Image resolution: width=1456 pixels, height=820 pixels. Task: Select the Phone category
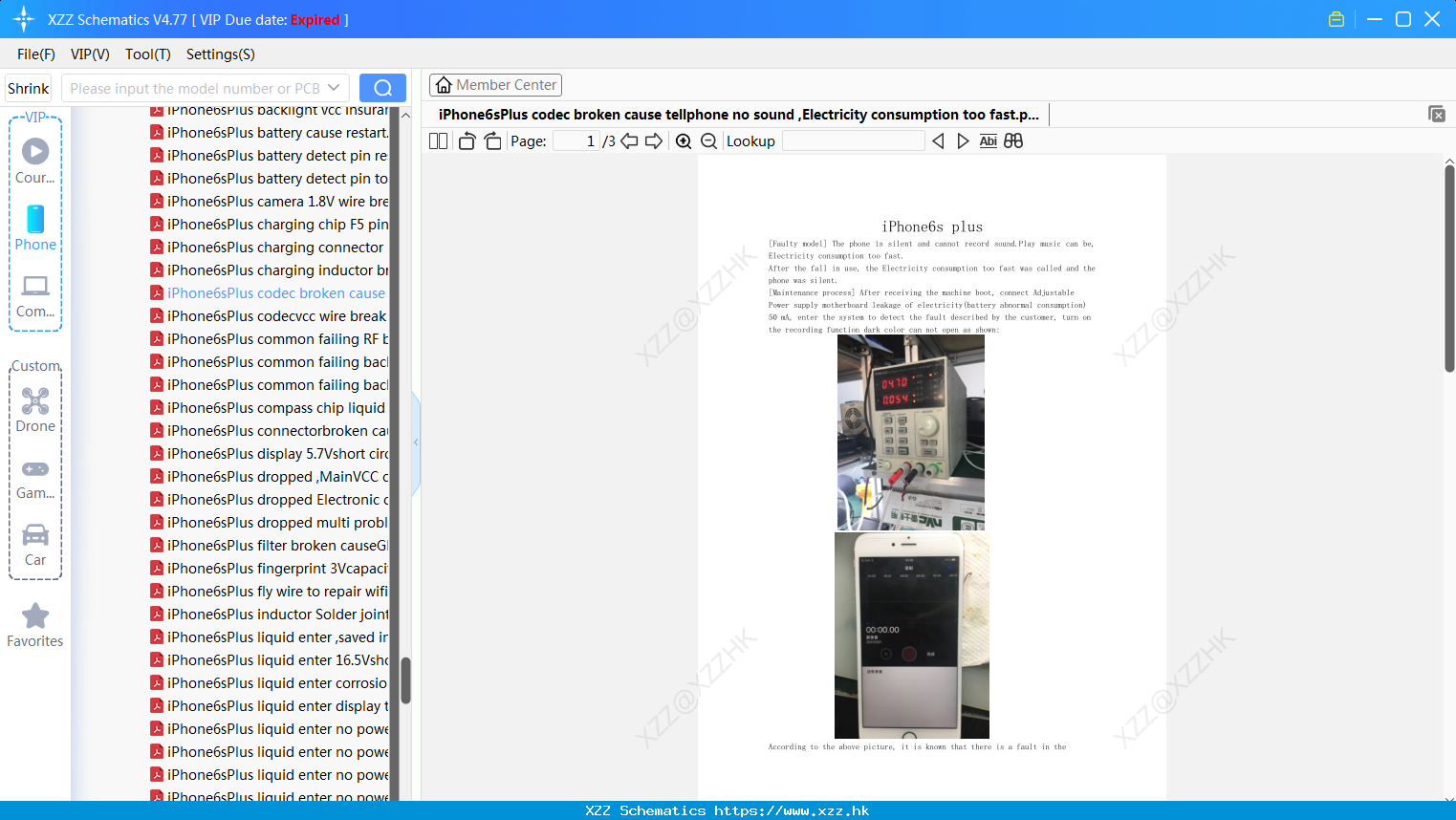click(35, 228)
